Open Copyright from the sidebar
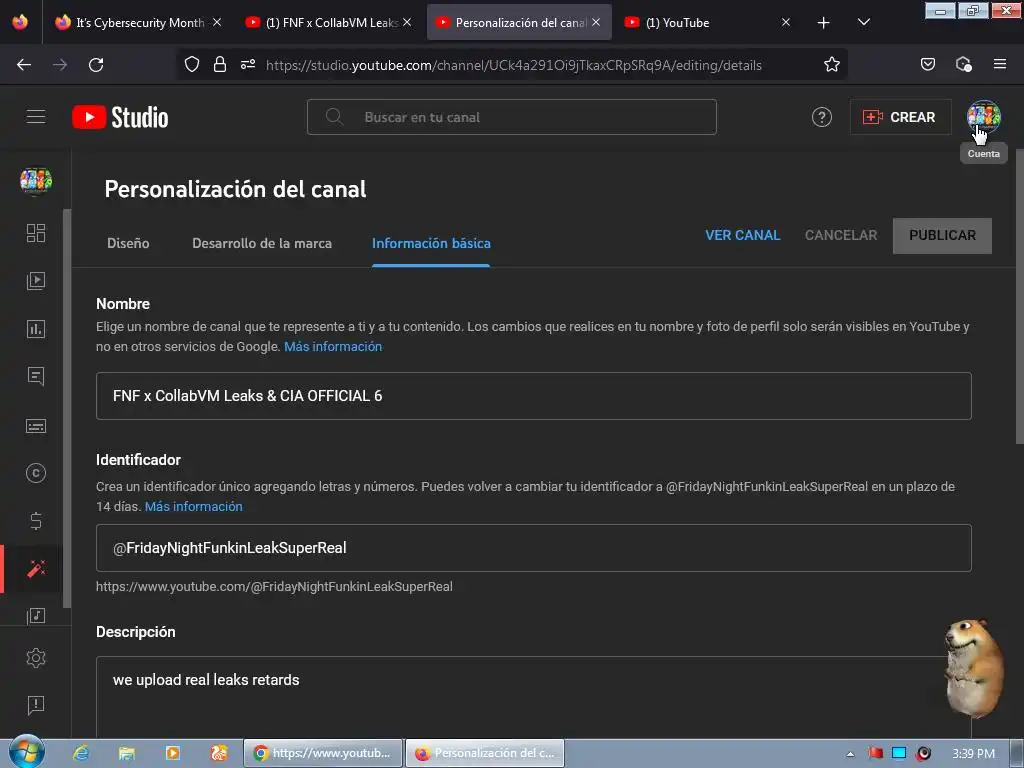The width and height of the screenshot is (1024, 768). click(36, 473)
